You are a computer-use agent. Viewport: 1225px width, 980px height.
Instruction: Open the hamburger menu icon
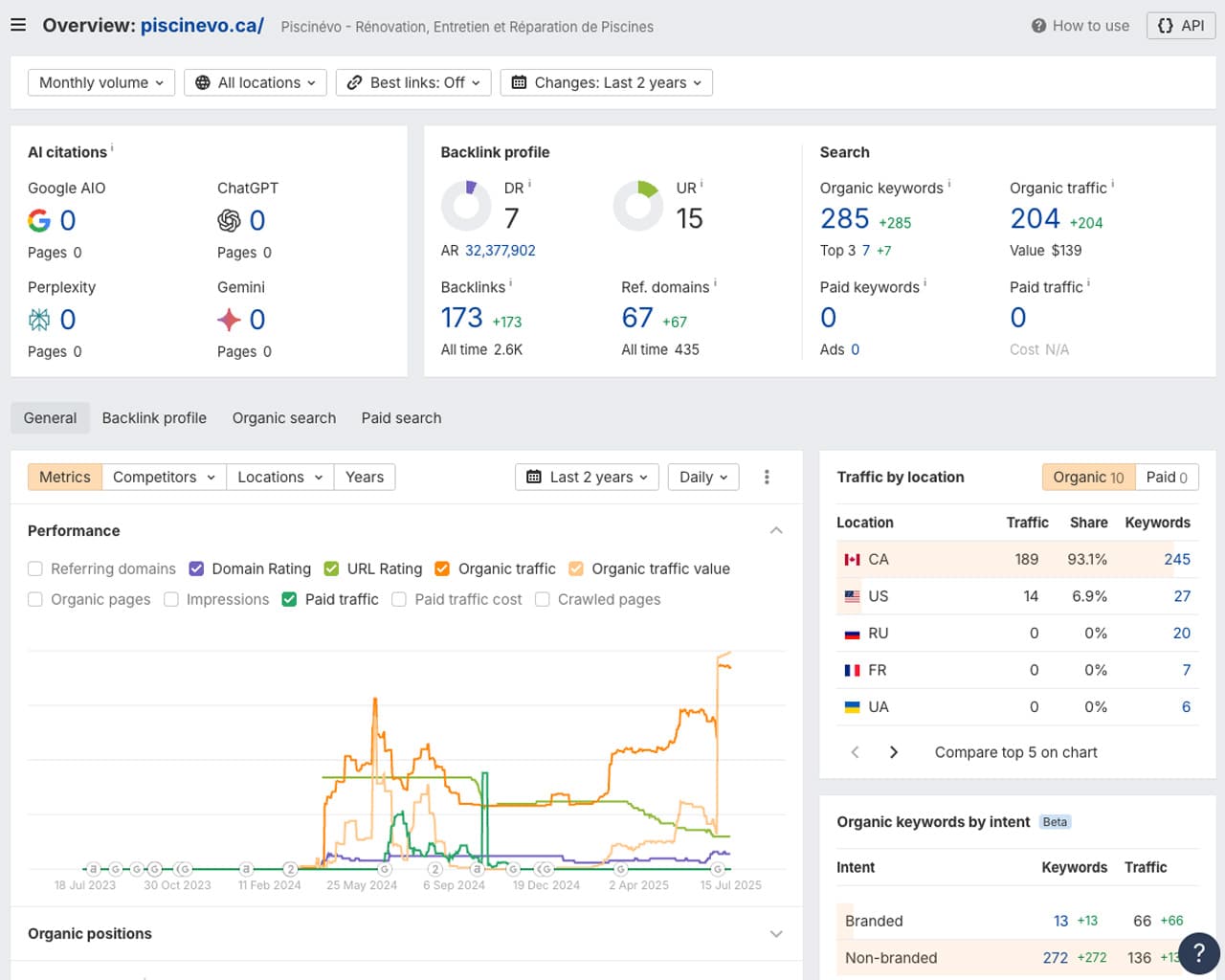pyautogui.click(x=18, y=25)
